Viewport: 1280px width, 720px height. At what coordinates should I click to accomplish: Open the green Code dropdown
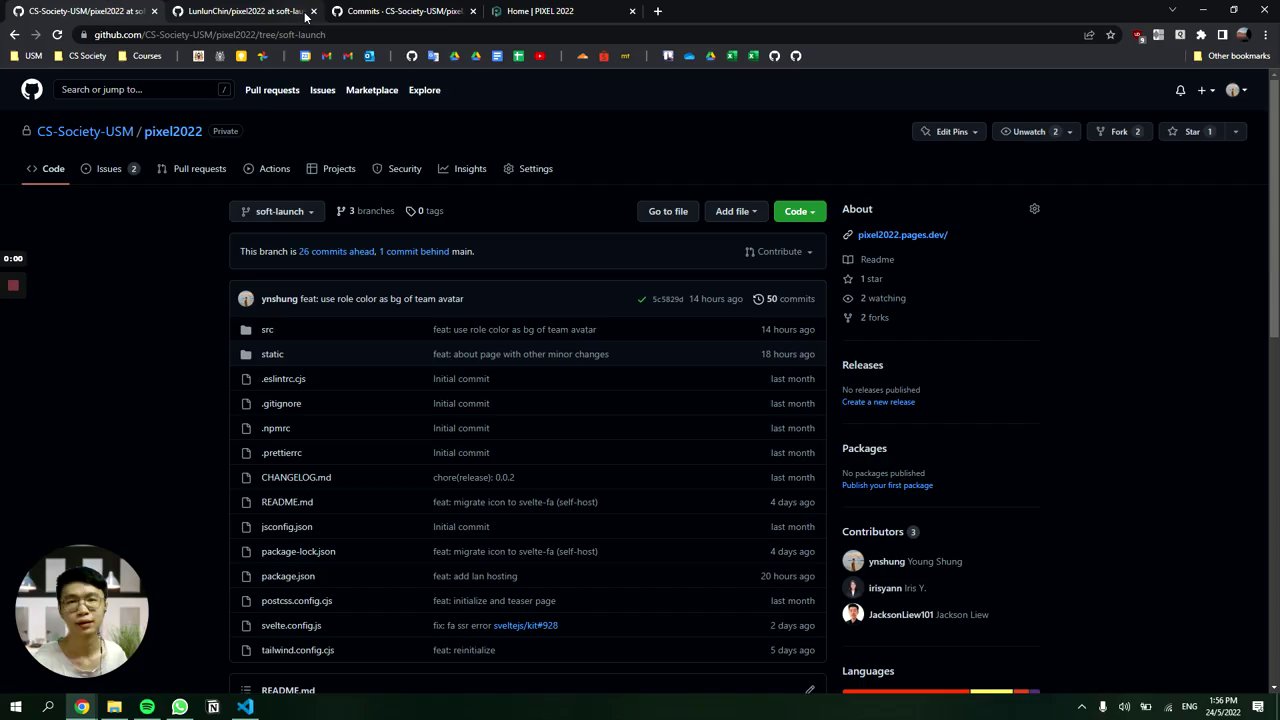(799, 212)
